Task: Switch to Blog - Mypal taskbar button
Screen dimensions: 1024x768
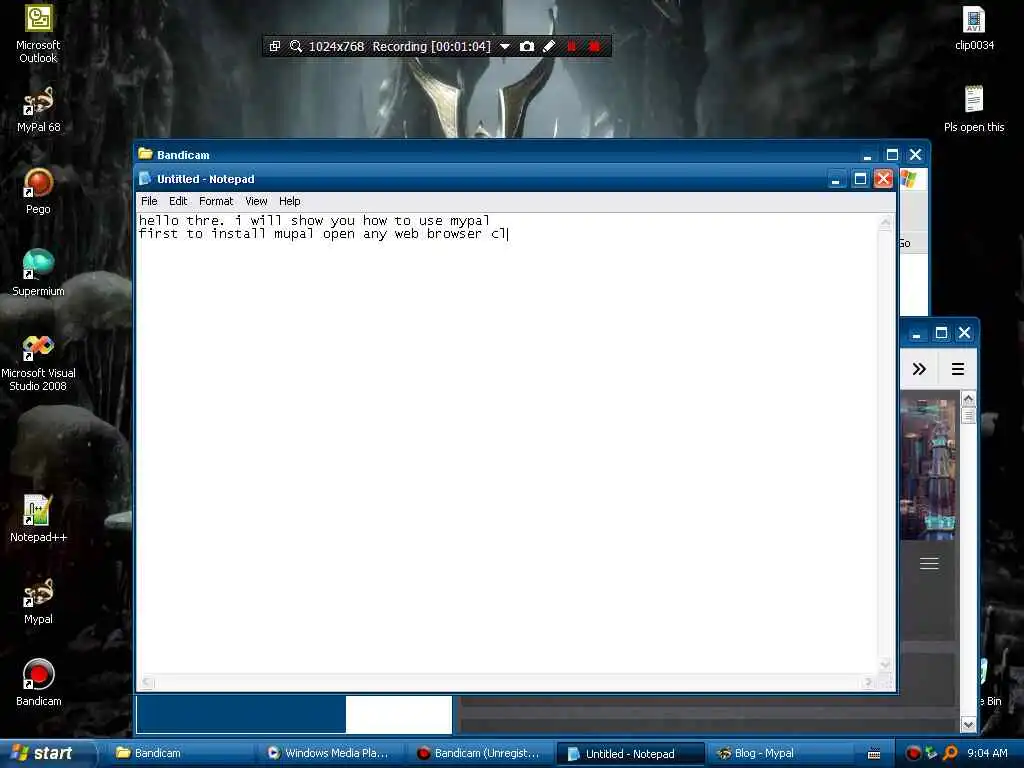Action: [779, 754]
